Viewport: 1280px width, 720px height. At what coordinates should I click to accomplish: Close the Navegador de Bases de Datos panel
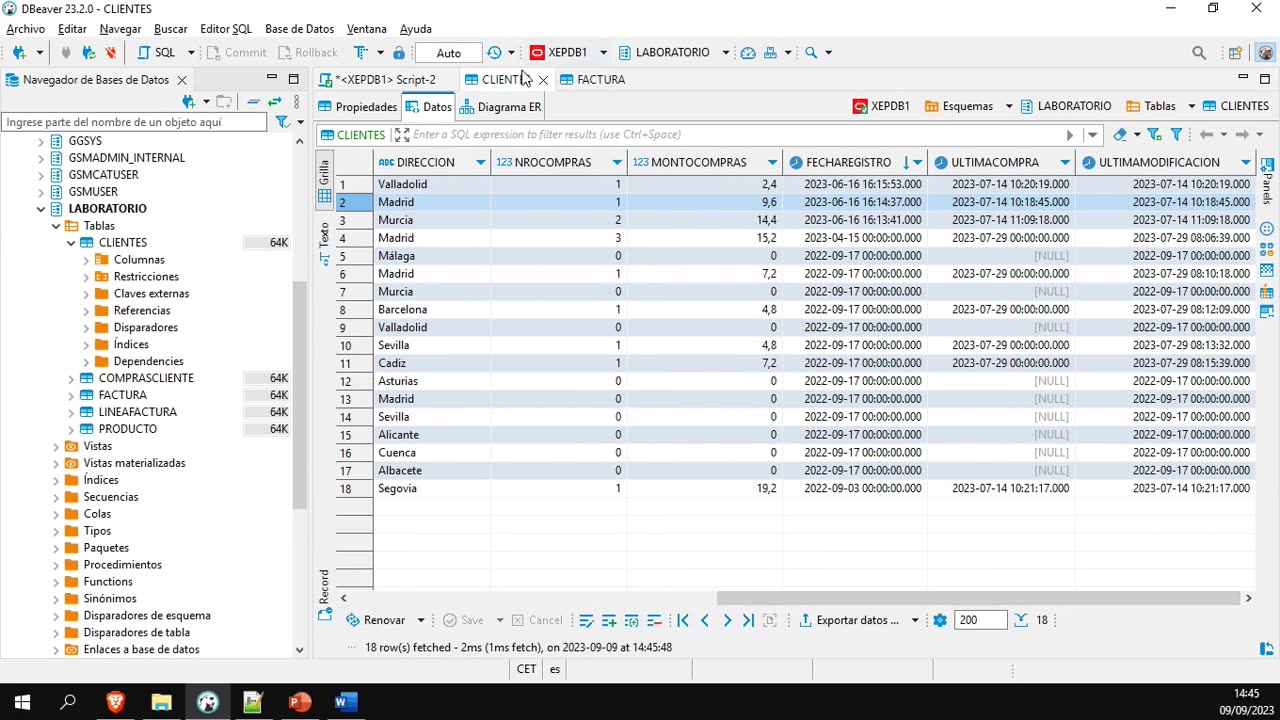(x=181, y=80)
